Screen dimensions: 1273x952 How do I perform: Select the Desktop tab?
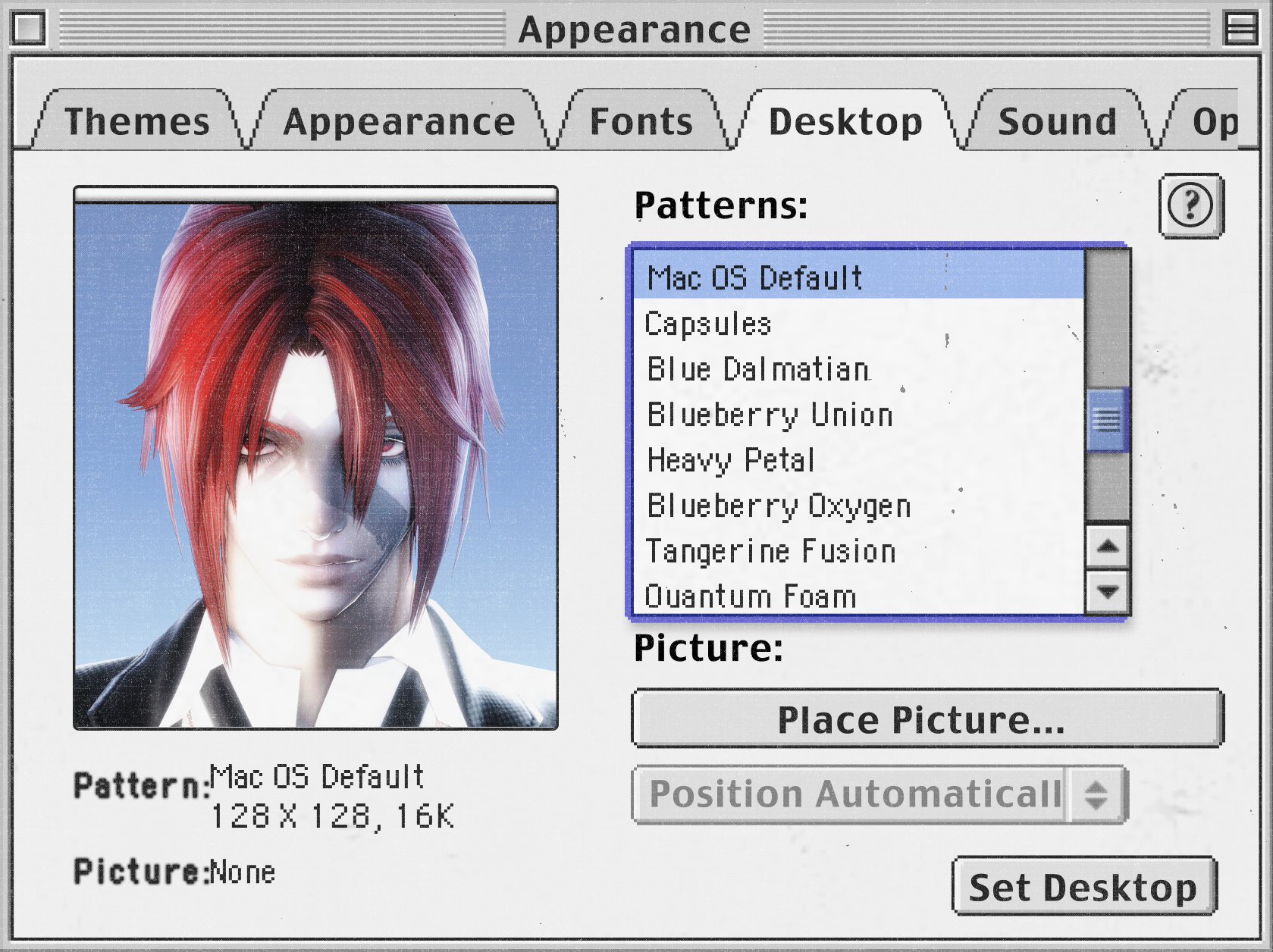[845, 121]
